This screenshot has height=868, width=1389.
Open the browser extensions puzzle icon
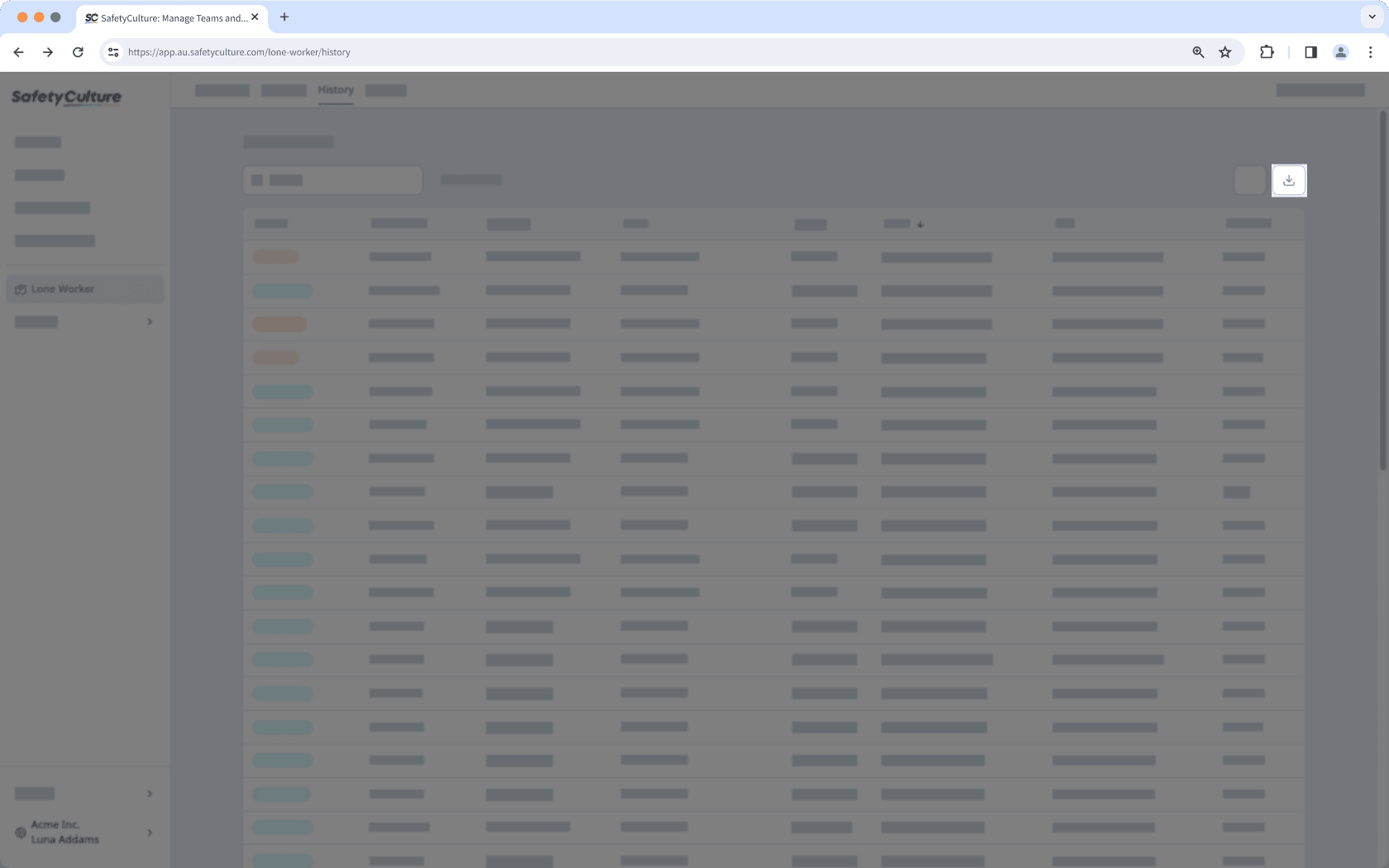click(x=1267, y=51)
